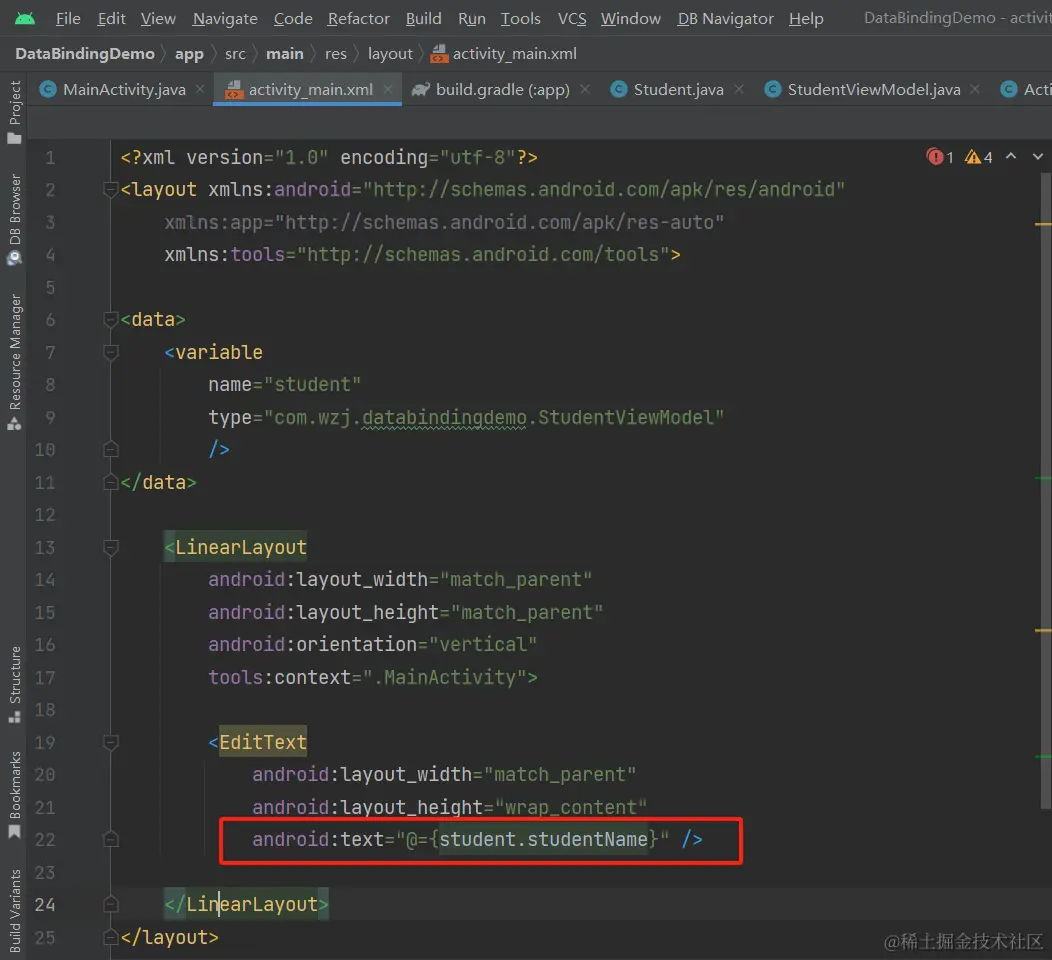The height and width of the screenshot is (960, 1052).
Task: Click the xml file icon on activity_main.xml tab
Action: pos(233,89)
